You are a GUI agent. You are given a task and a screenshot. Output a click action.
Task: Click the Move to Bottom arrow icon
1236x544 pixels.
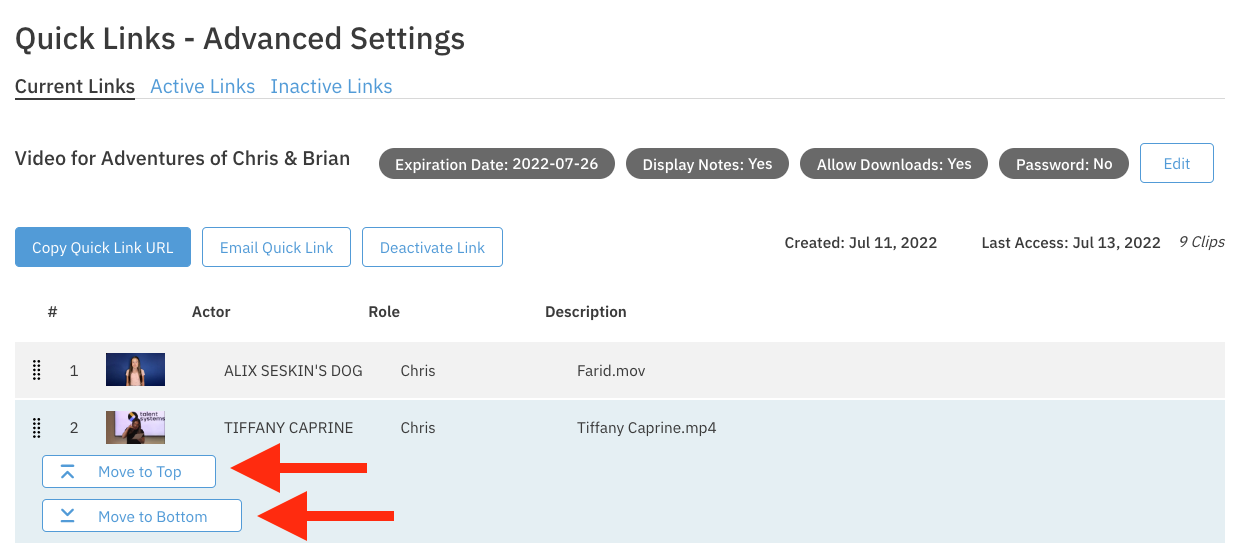pyautogui.click(x=68, y=516)
